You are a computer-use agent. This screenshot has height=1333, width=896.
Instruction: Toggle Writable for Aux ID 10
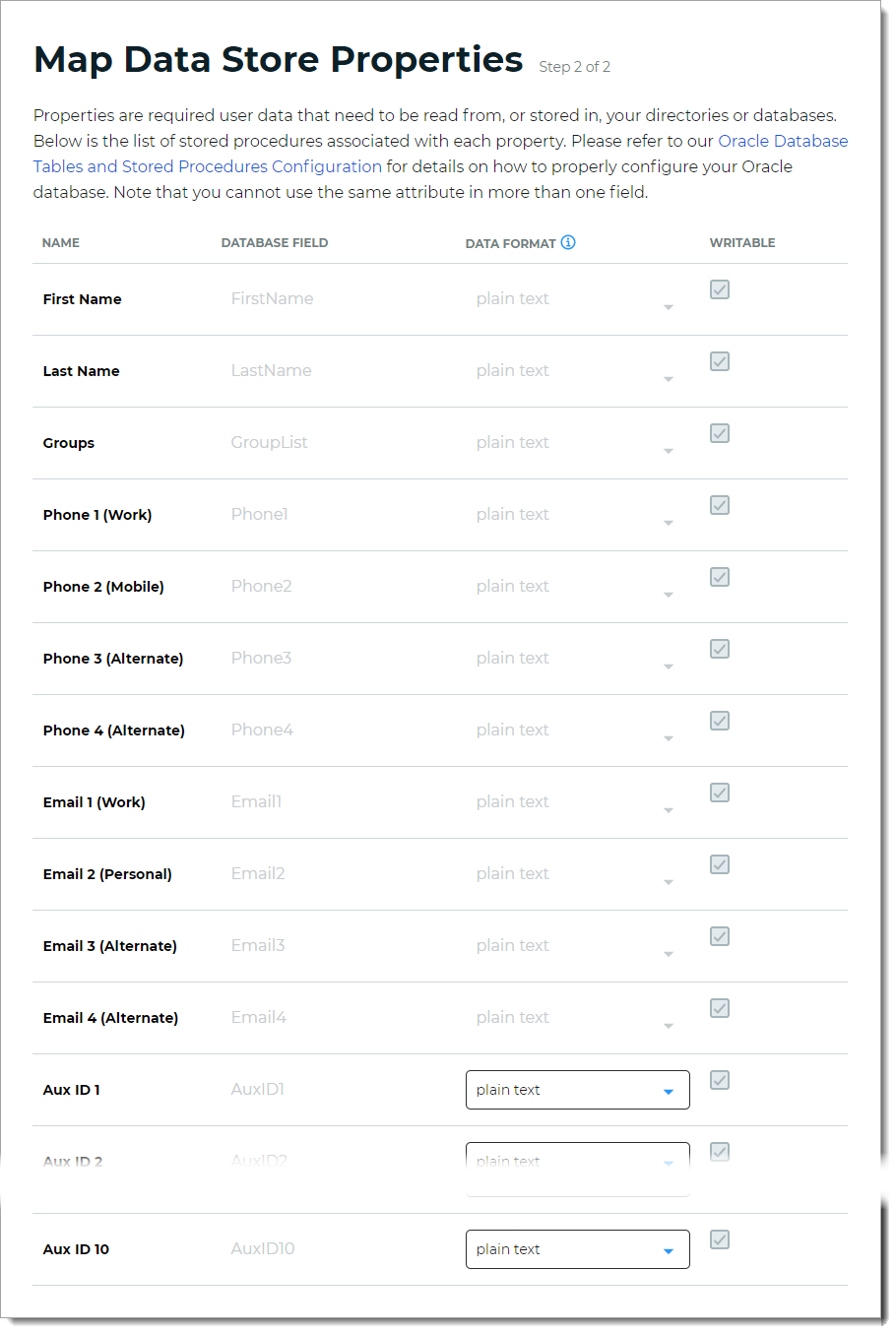tap(719, 1239)
